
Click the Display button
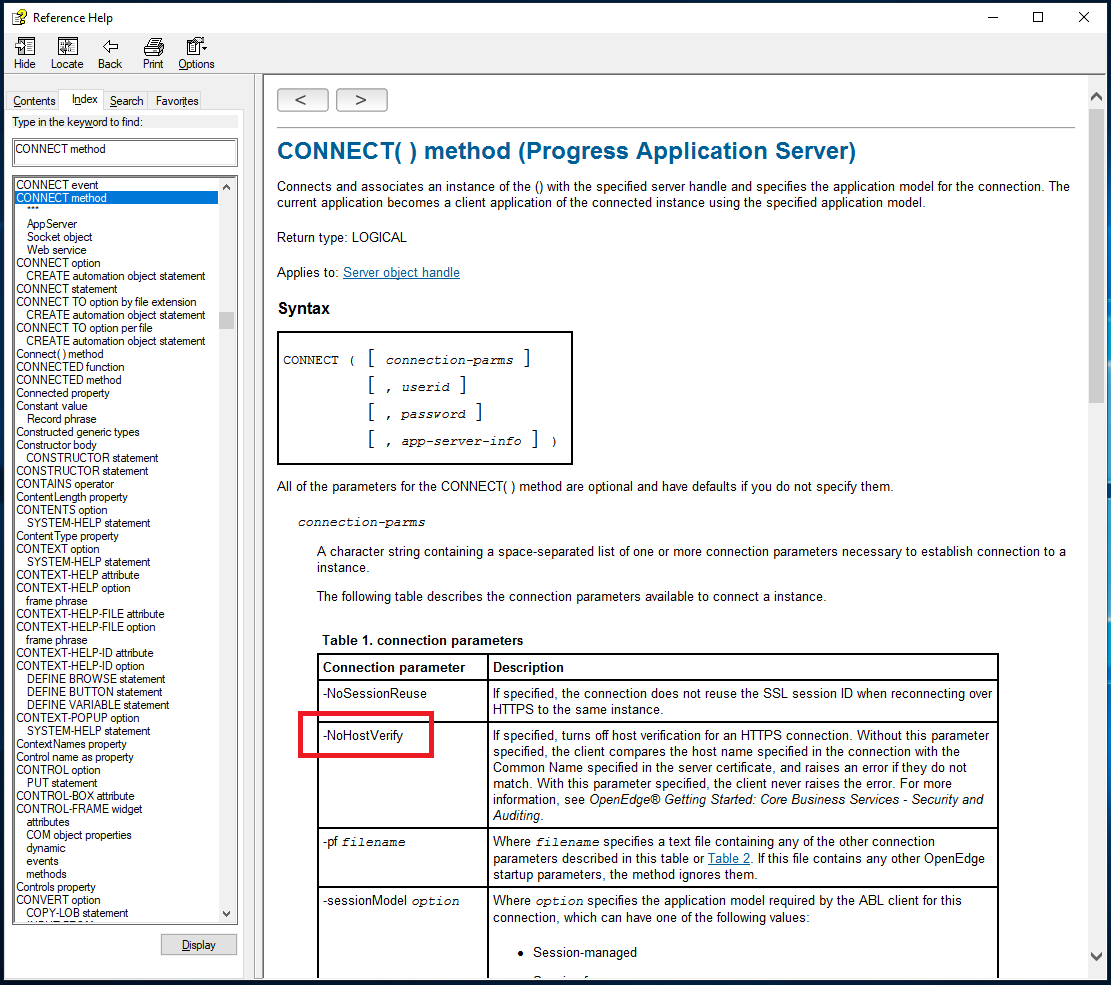coord(198,945)
